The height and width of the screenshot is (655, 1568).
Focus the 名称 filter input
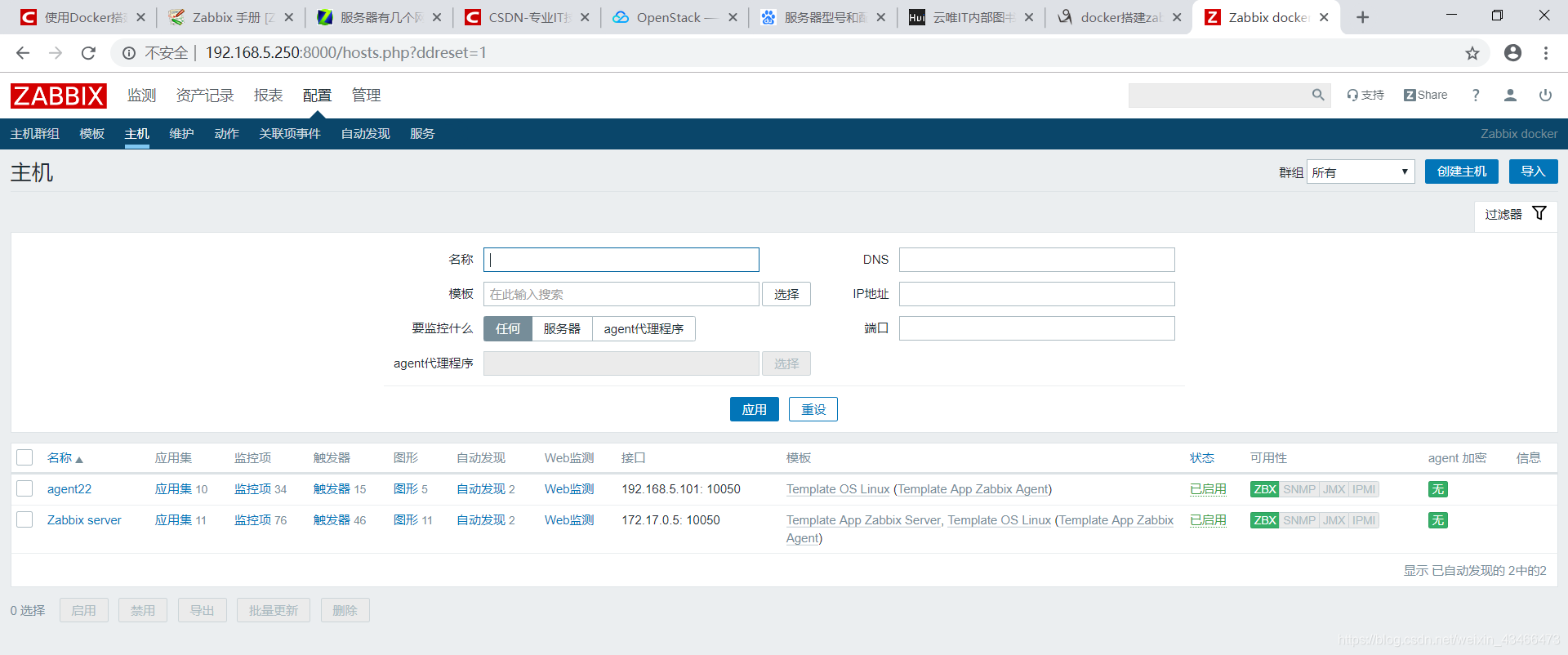point(621,260)
